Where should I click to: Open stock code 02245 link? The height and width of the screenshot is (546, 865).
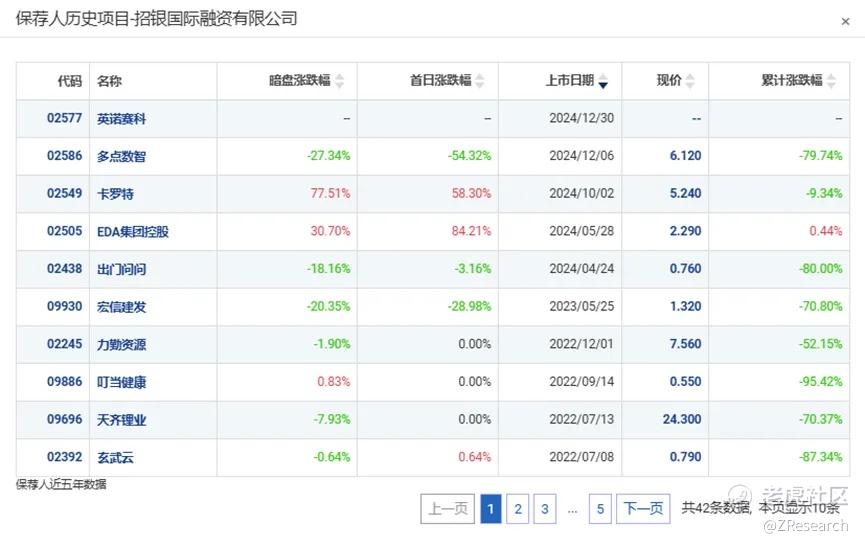(x=64, y=344)
